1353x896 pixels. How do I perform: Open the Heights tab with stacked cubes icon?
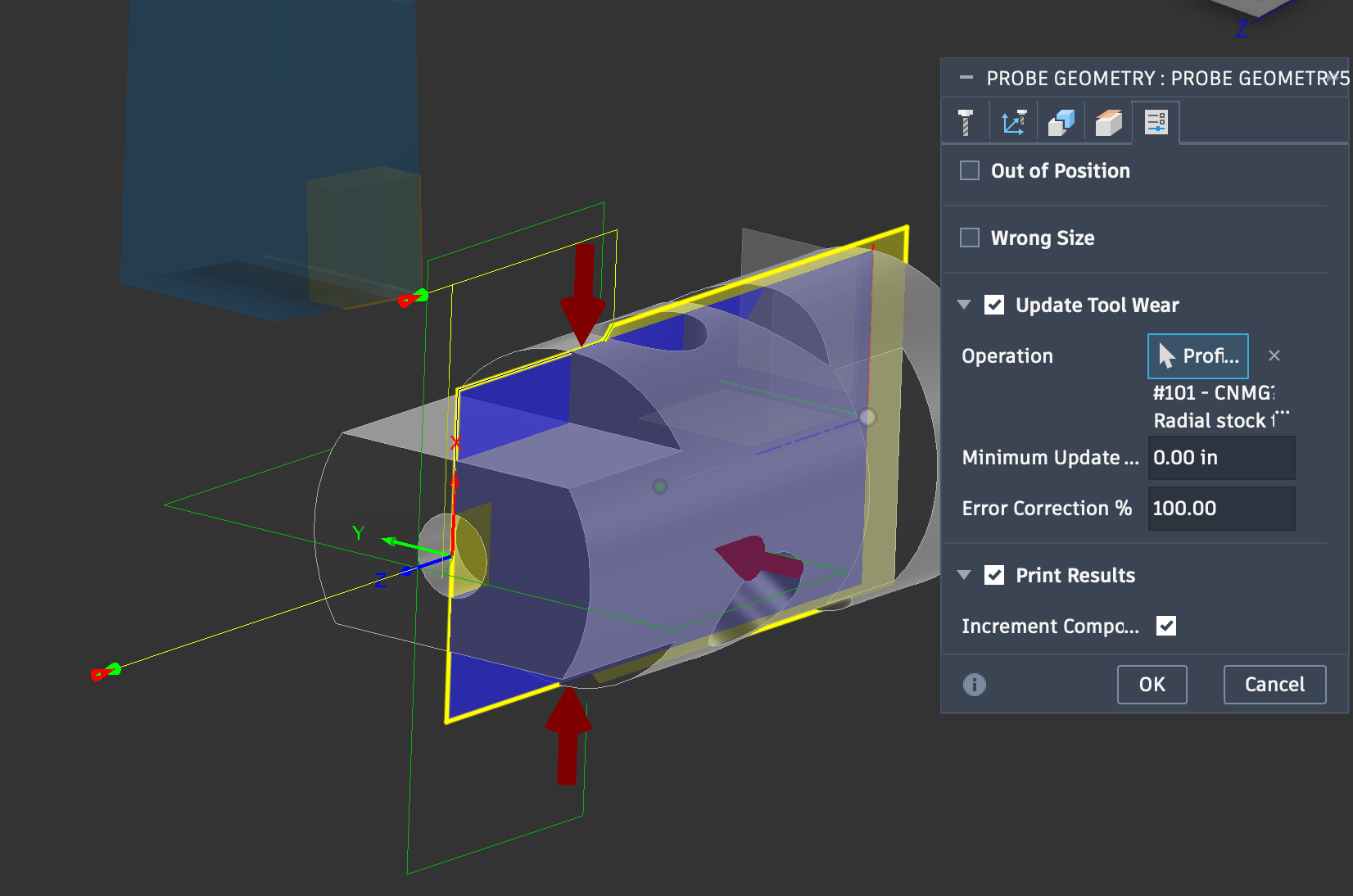1061,121
